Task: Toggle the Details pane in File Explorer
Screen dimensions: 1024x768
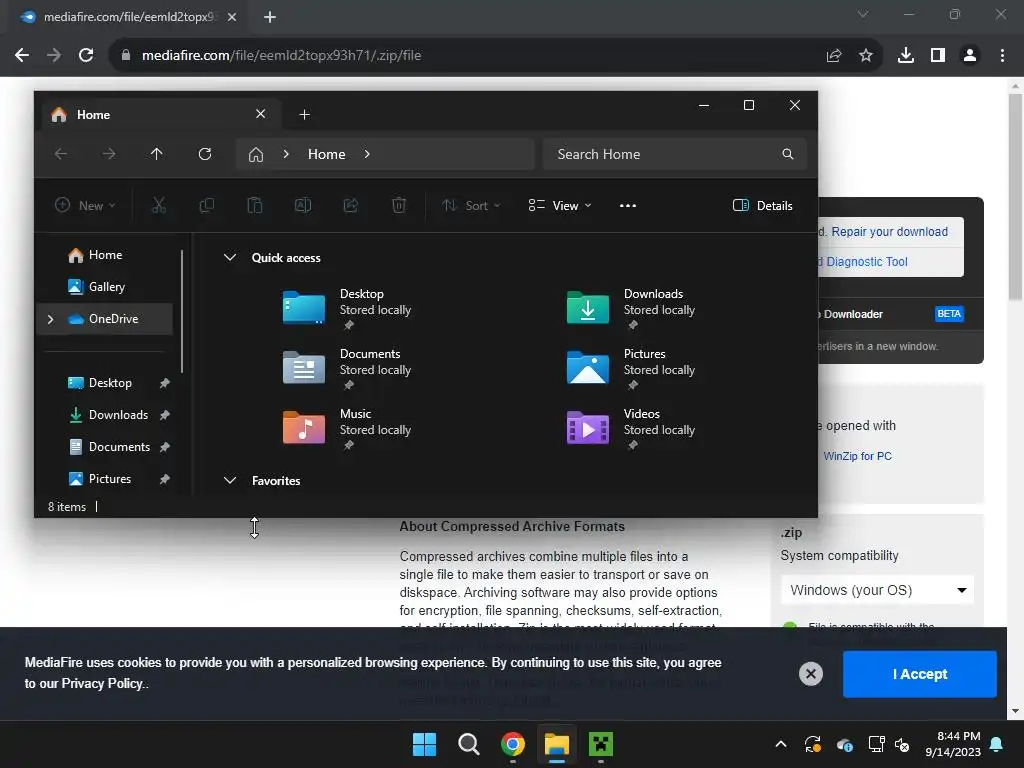Action: click(x=763, y=206)
